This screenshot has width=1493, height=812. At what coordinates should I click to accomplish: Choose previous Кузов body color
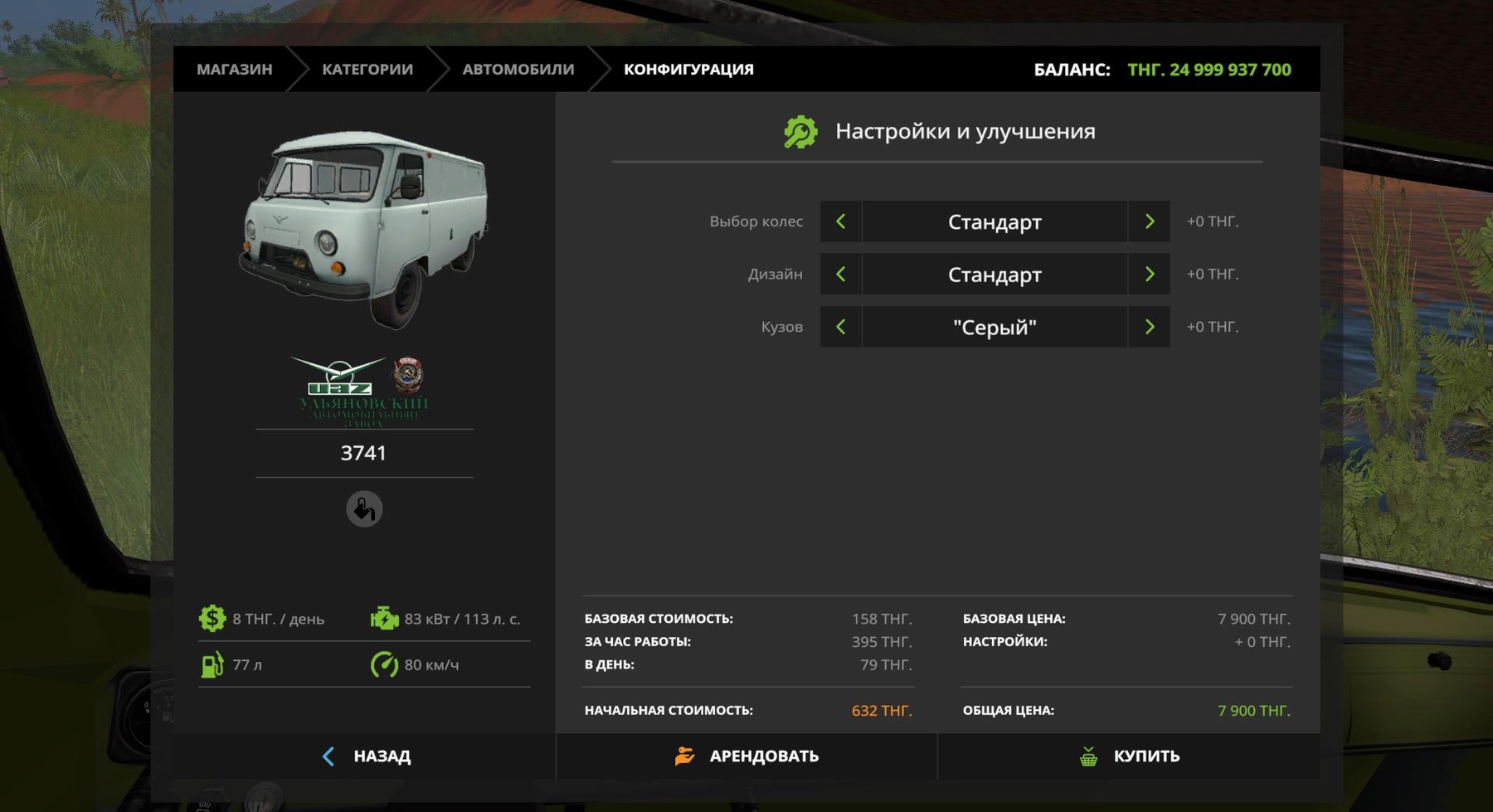(x=840, y=327)
